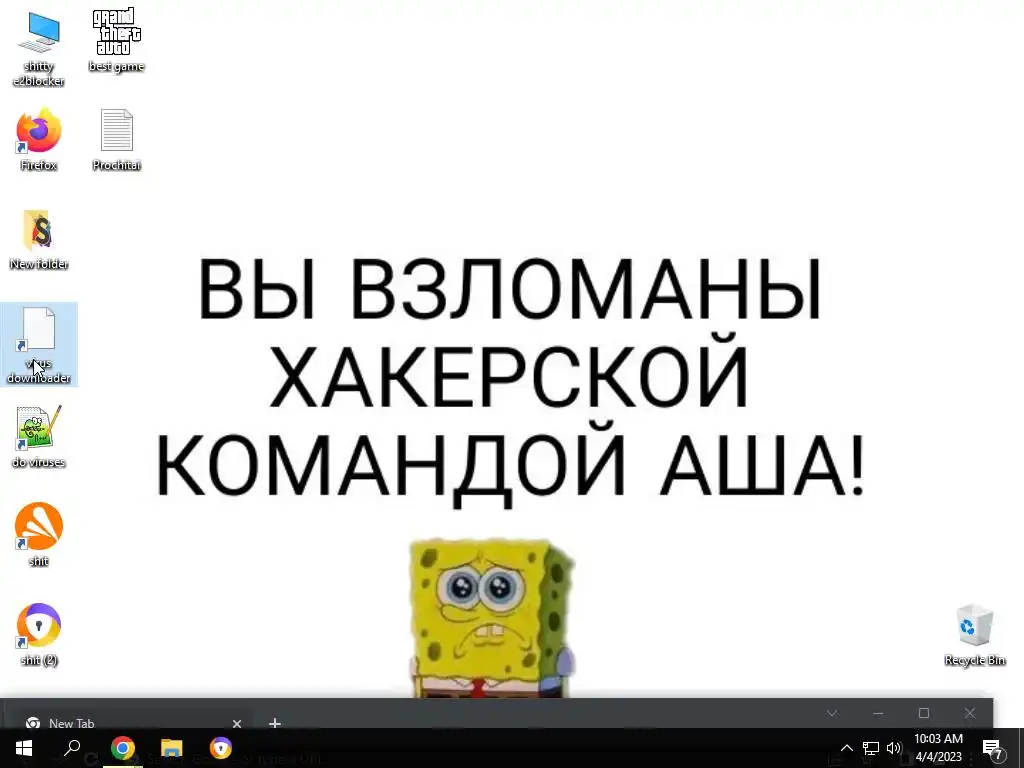Open the Windows Start menu
1024x768 pixels.
point(24,748)
